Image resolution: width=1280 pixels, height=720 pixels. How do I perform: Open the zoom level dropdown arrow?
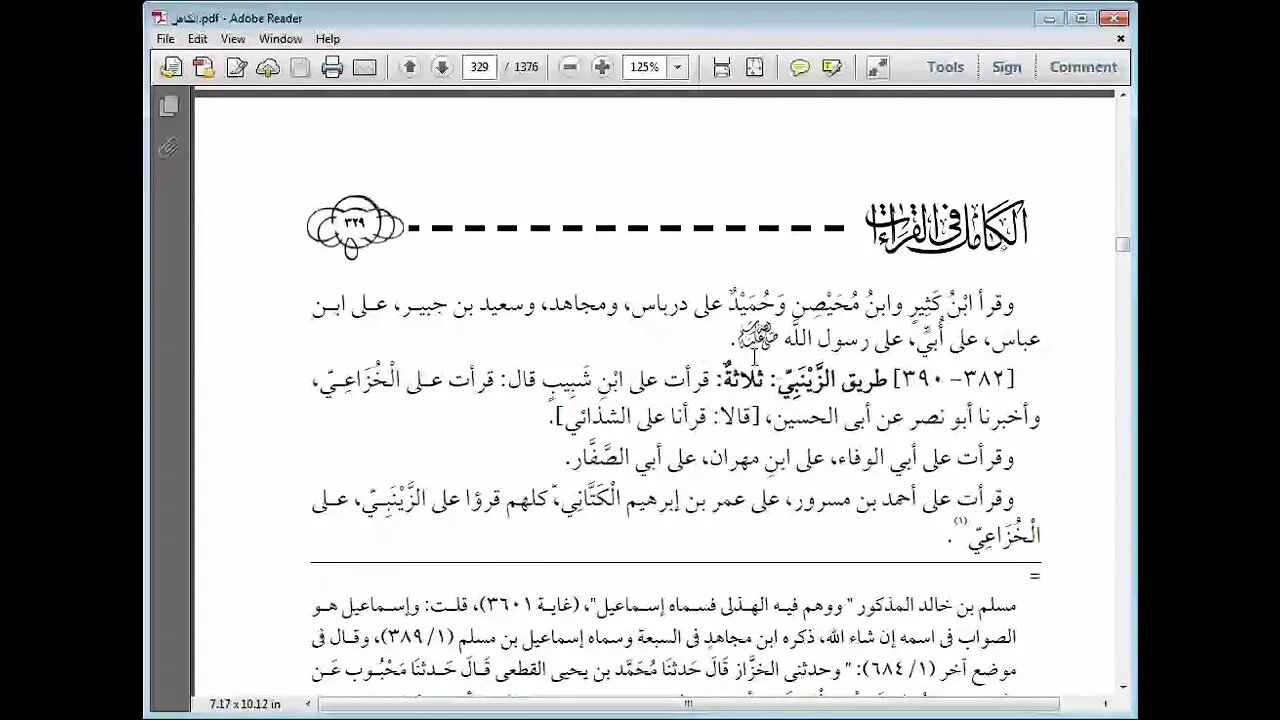pyautogui.click(x=677, y=67)
